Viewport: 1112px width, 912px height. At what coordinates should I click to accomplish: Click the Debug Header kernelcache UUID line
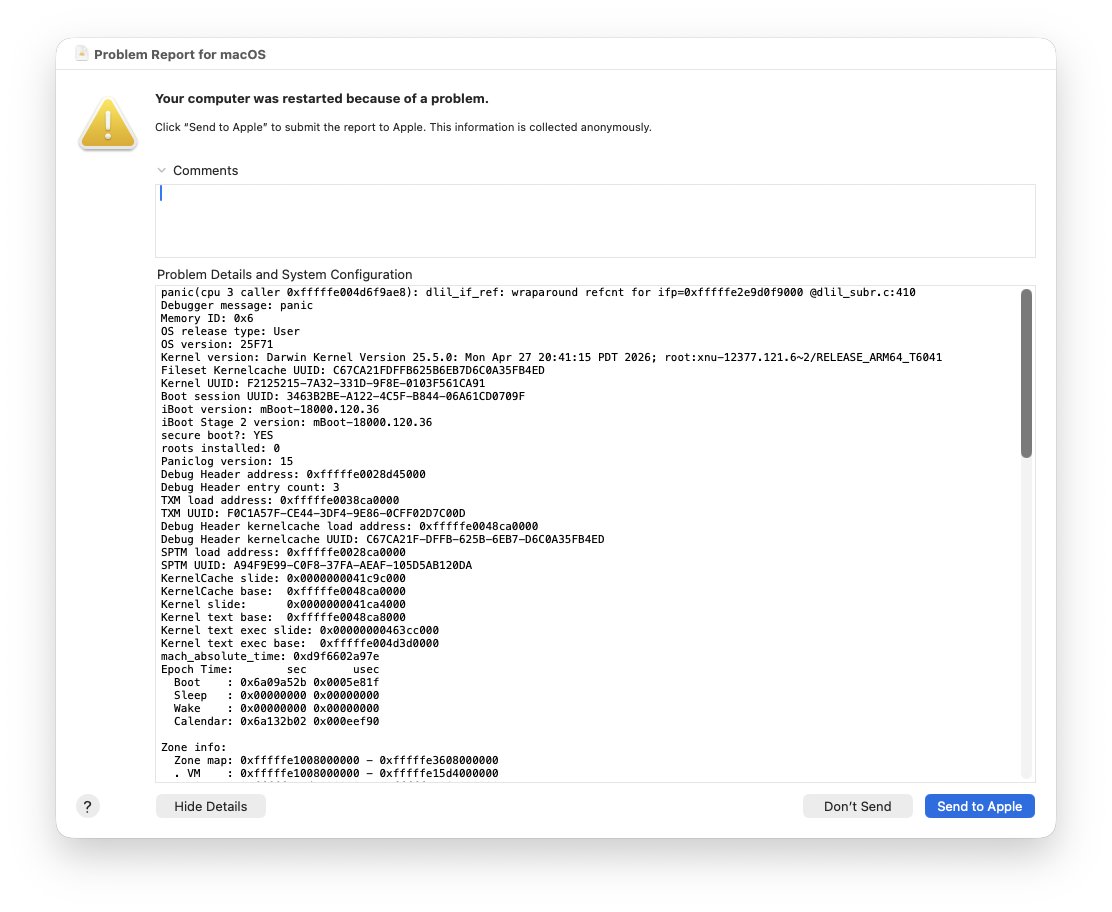click(382, 539)
